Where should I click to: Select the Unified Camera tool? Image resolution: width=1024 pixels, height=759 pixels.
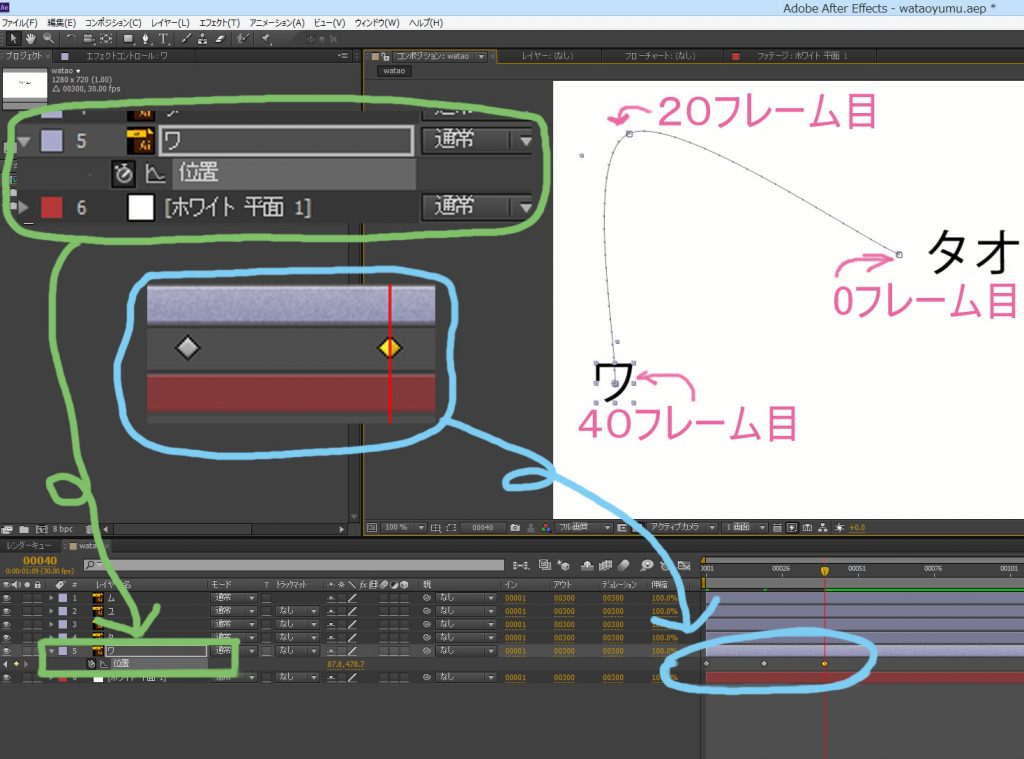[x=88, y=39]
